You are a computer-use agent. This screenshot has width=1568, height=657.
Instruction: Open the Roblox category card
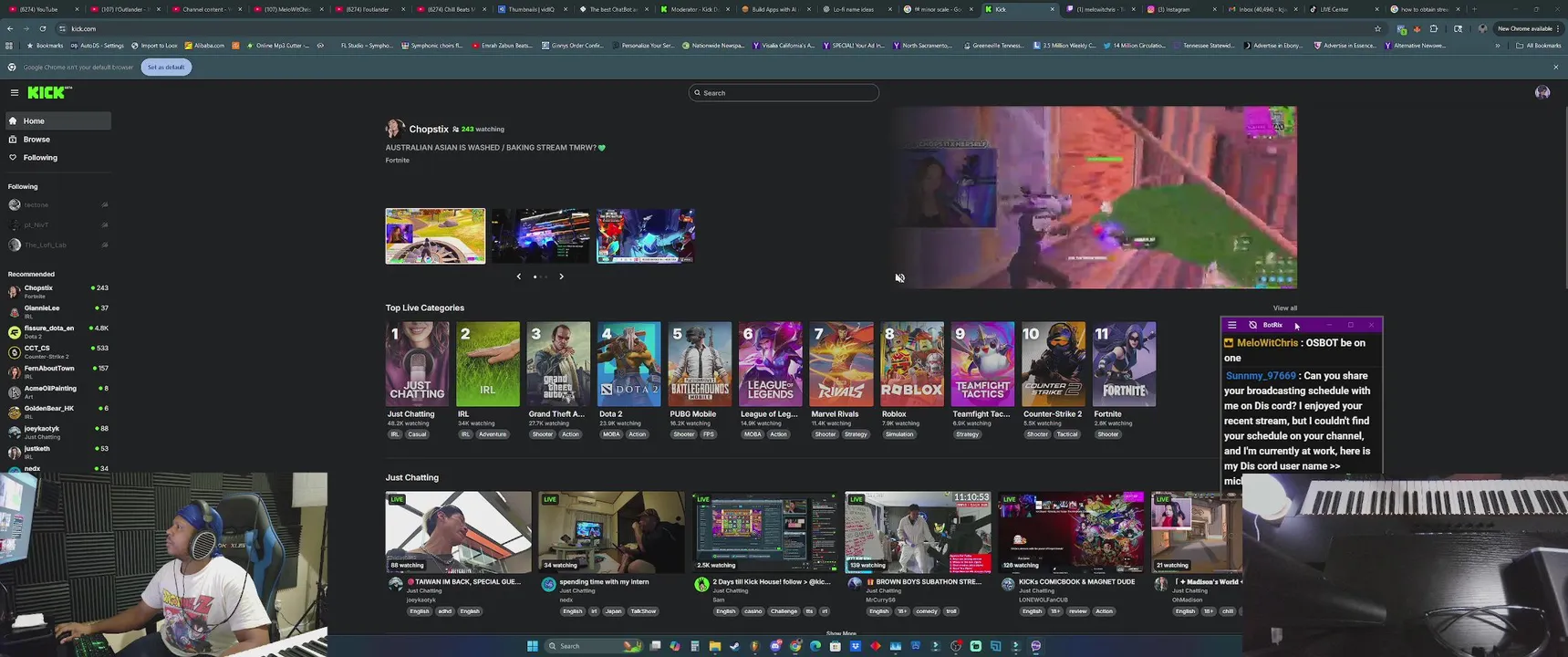click(911, 364)
